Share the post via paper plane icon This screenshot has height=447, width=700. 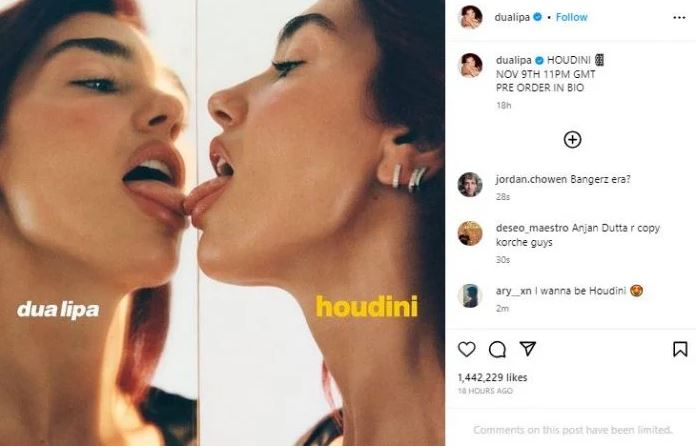click(528, 349)
